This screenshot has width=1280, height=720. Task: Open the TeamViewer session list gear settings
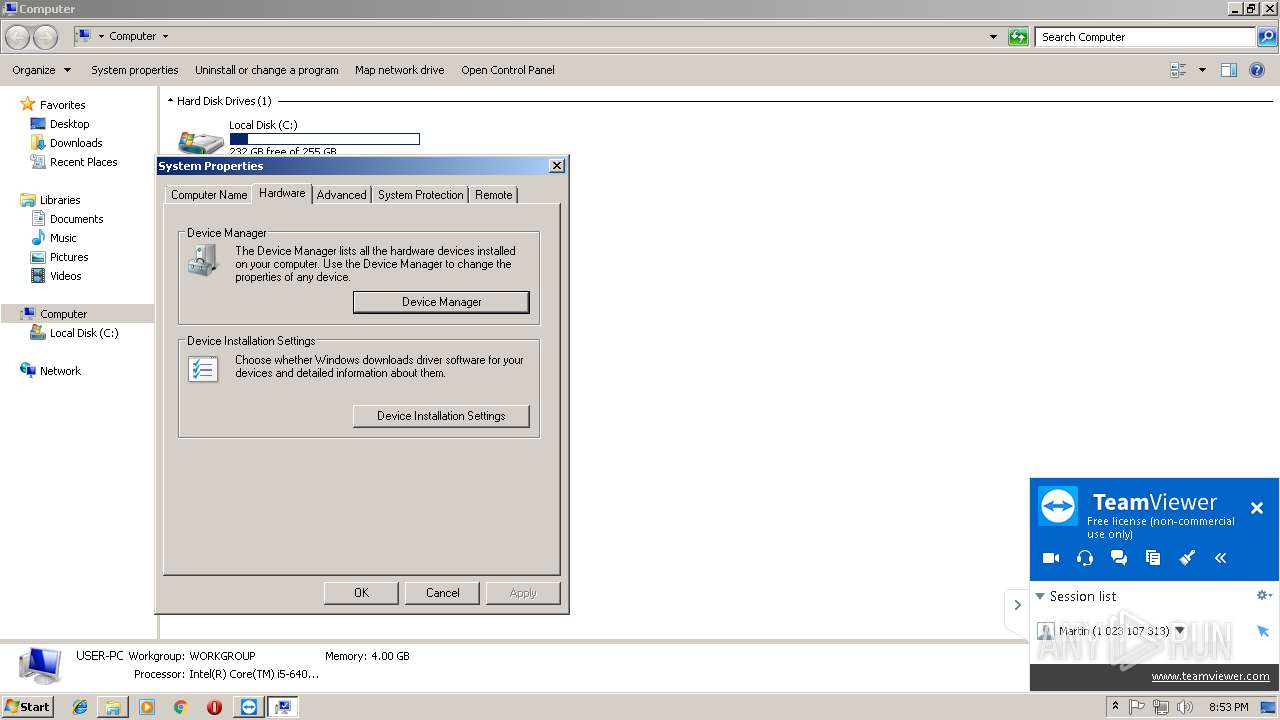click(x=1264, y=595)
